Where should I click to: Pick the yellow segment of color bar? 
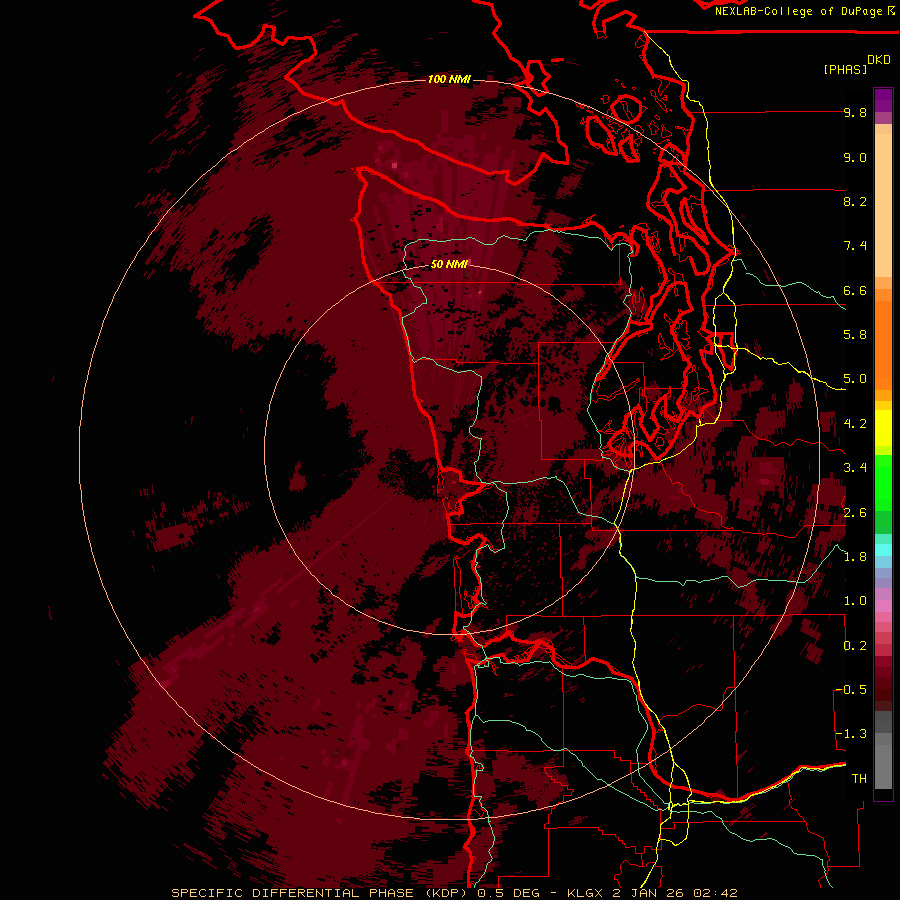pos(883,428)
